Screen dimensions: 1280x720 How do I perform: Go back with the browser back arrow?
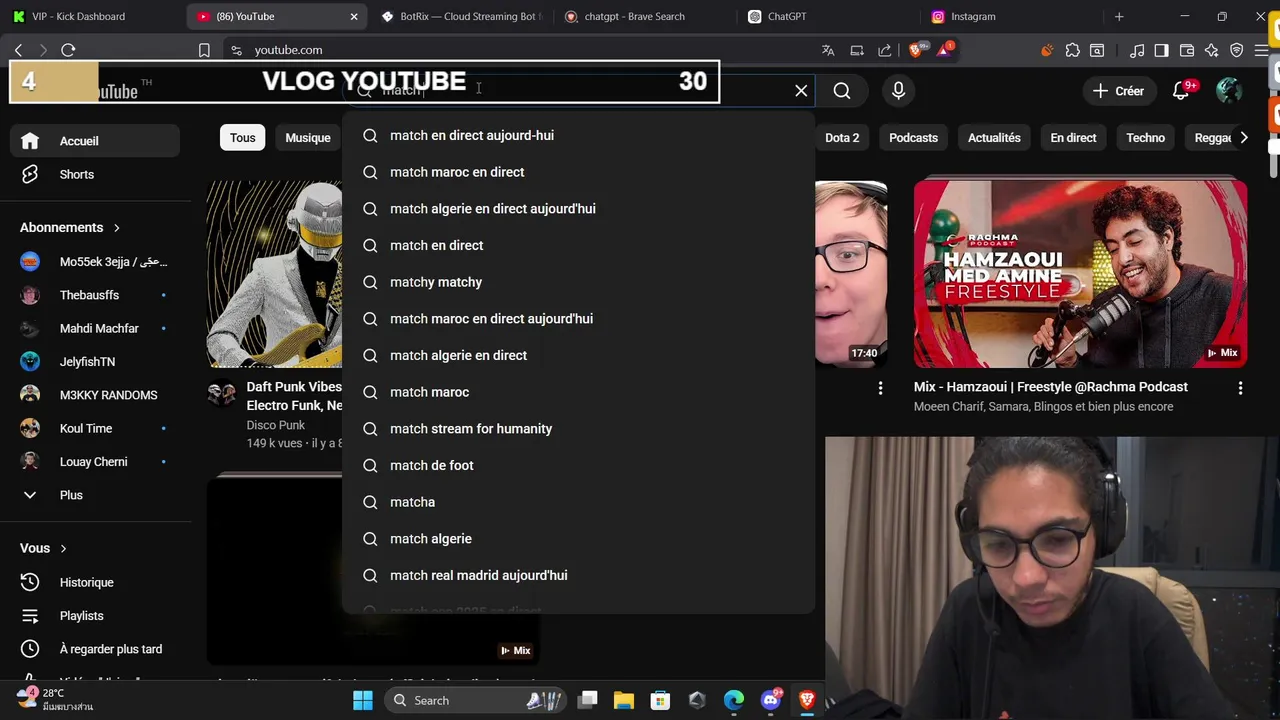(x=19, y=50)
